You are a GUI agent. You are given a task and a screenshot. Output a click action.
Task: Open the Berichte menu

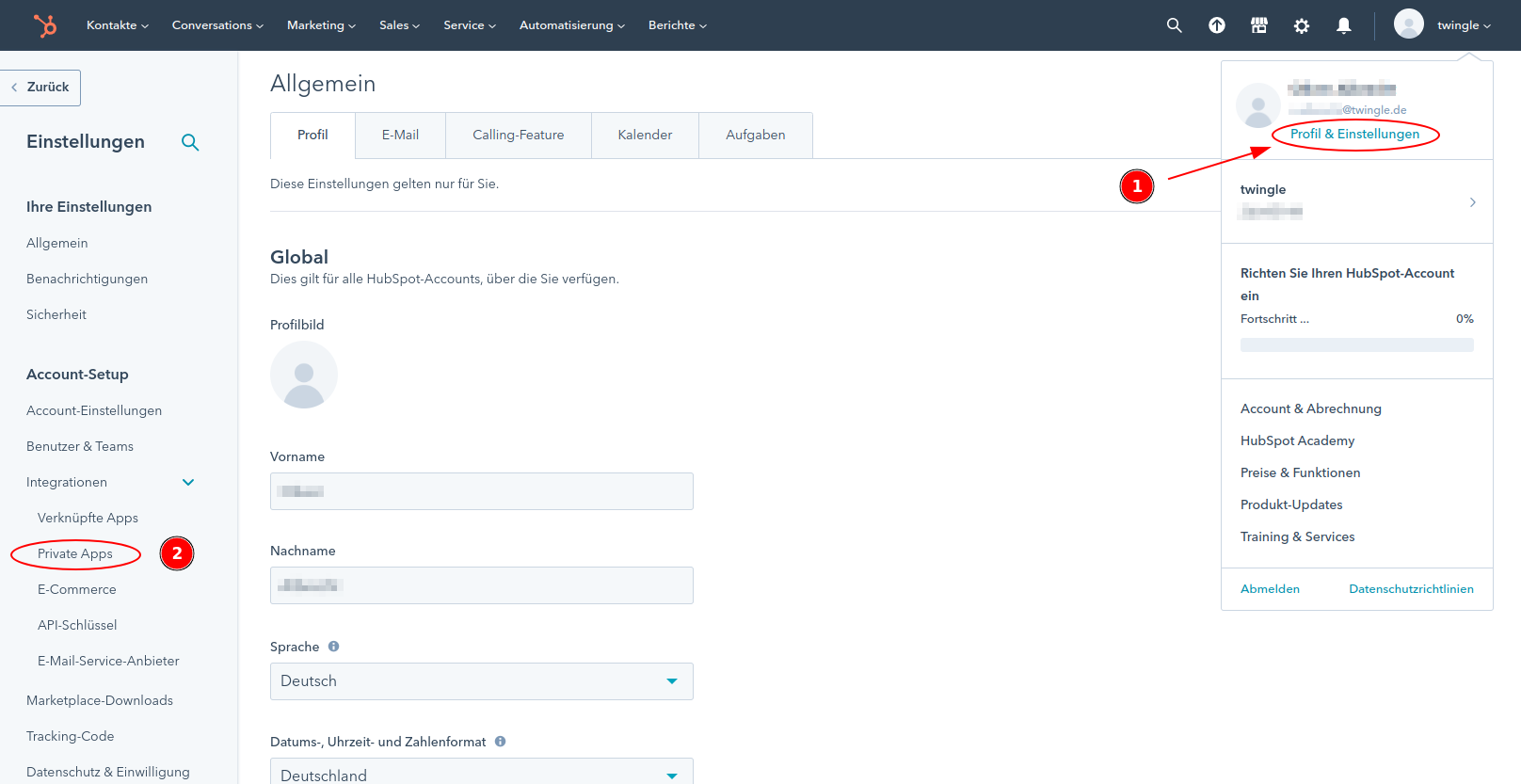point(677,25)
